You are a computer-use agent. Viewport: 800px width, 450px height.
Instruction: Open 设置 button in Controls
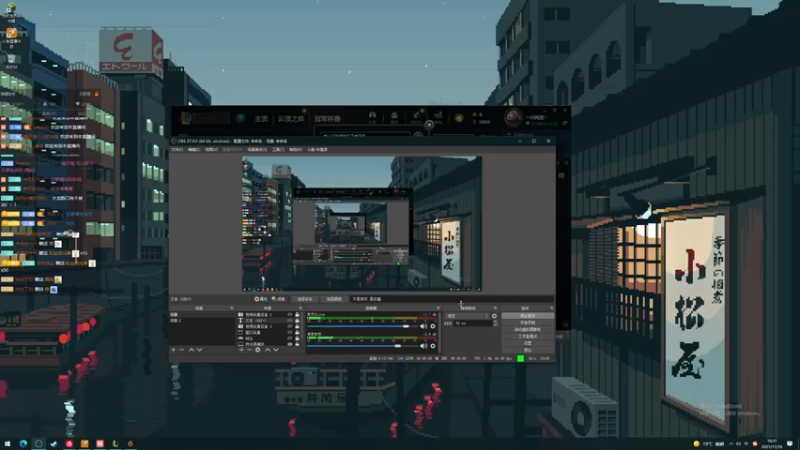click(x=528, y=343)
